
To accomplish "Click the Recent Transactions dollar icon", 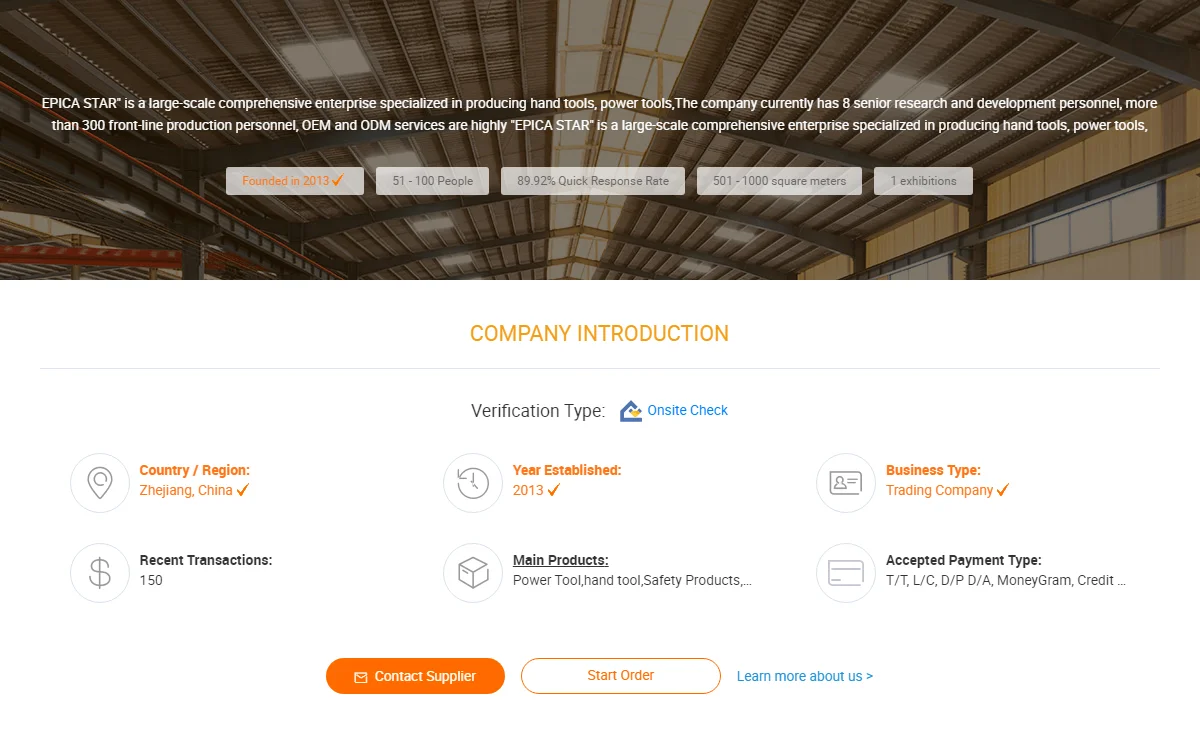I will coord(100,573).
